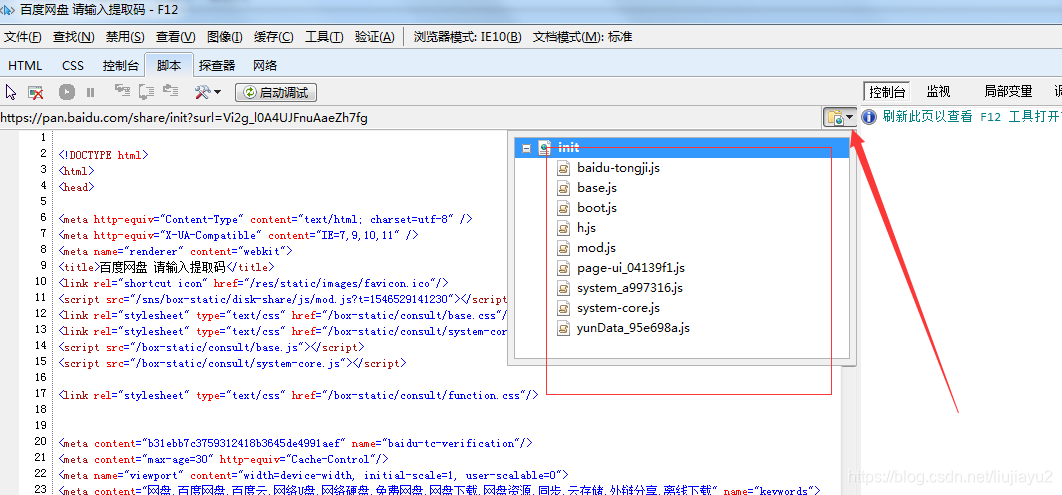Open the 图像(I) menu
Image resolution: width=1062 pixels, height=495 pixels.
pyautogui.click(x=225, y=37)
